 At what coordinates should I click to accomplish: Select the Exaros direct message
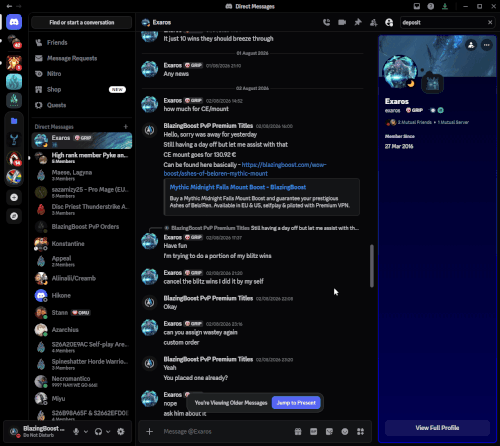pos(82,140)
